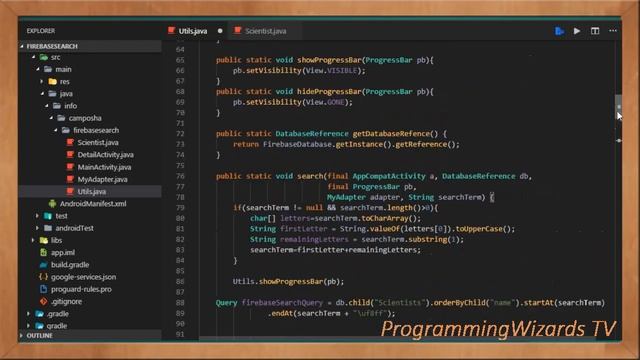Click the search method name on line 76
Image resolution: width=640 pixels, height=360 pixels.
click(x=310, y=176)
